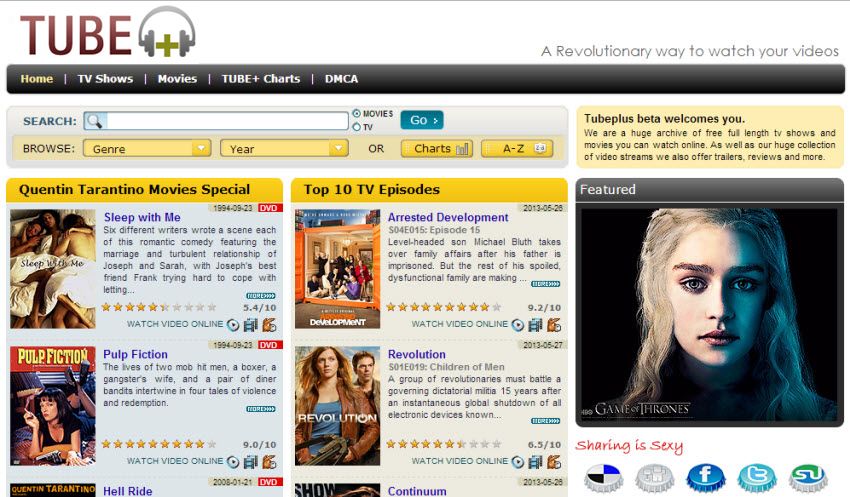Open the Sleep with Me poster thumbnail
The image size is (850, 497).
(x=53, y=269)
